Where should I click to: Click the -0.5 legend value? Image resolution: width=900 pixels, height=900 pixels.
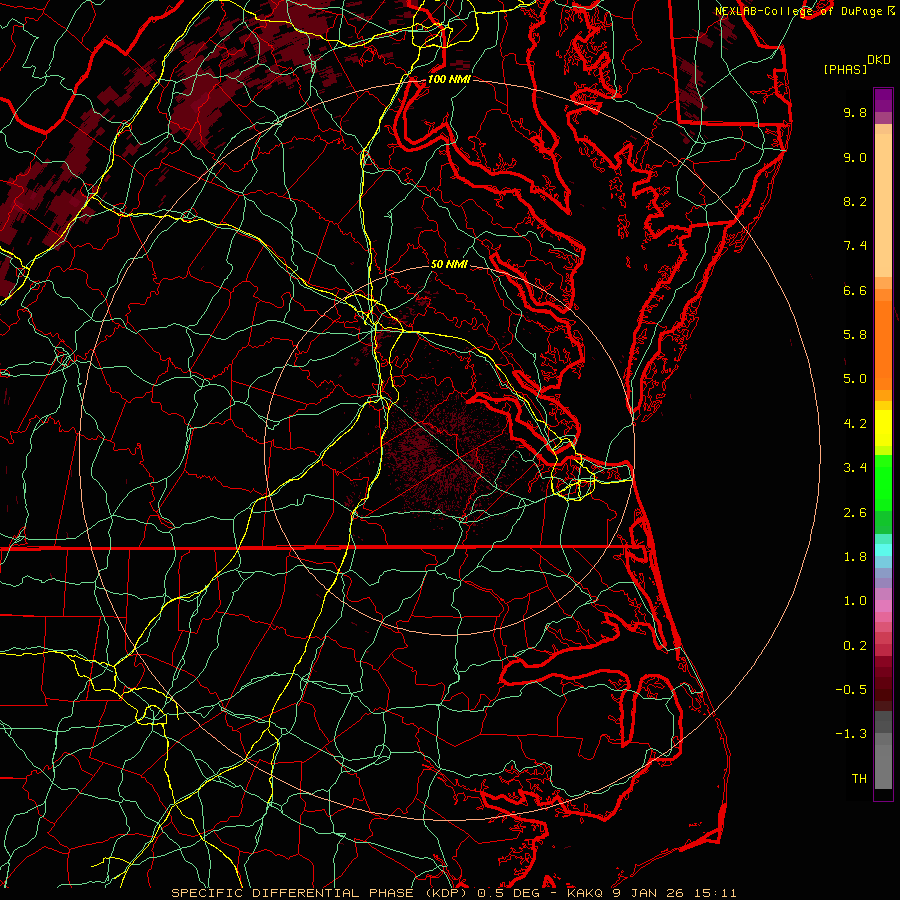click(851, 690)
